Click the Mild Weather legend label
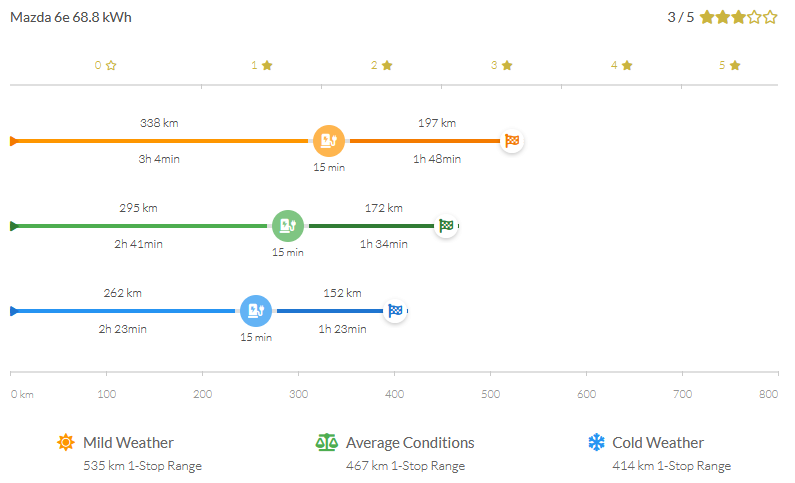 [x=128, y=442]
